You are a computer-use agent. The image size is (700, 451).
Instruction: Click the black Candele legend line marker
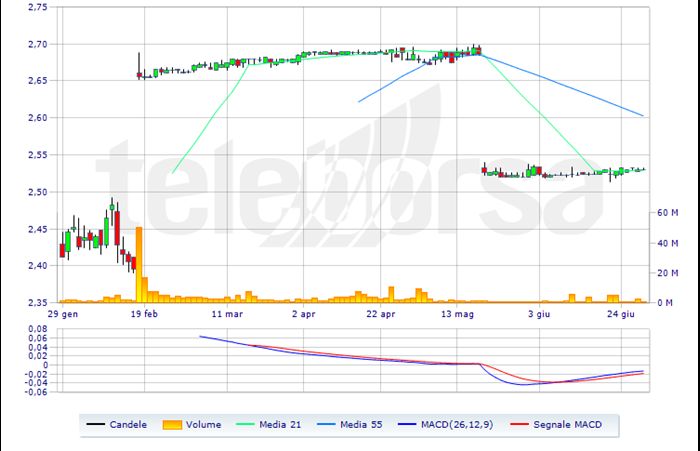pos(98,425)
